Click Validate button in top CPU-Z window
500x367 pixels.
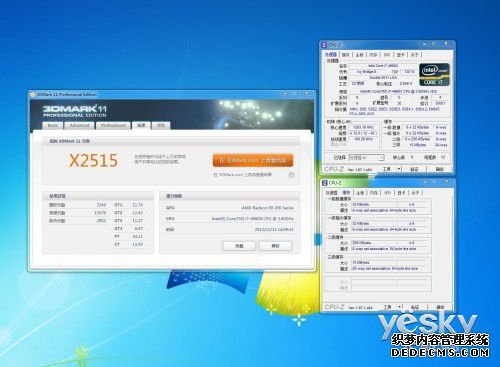coord(414,169)
